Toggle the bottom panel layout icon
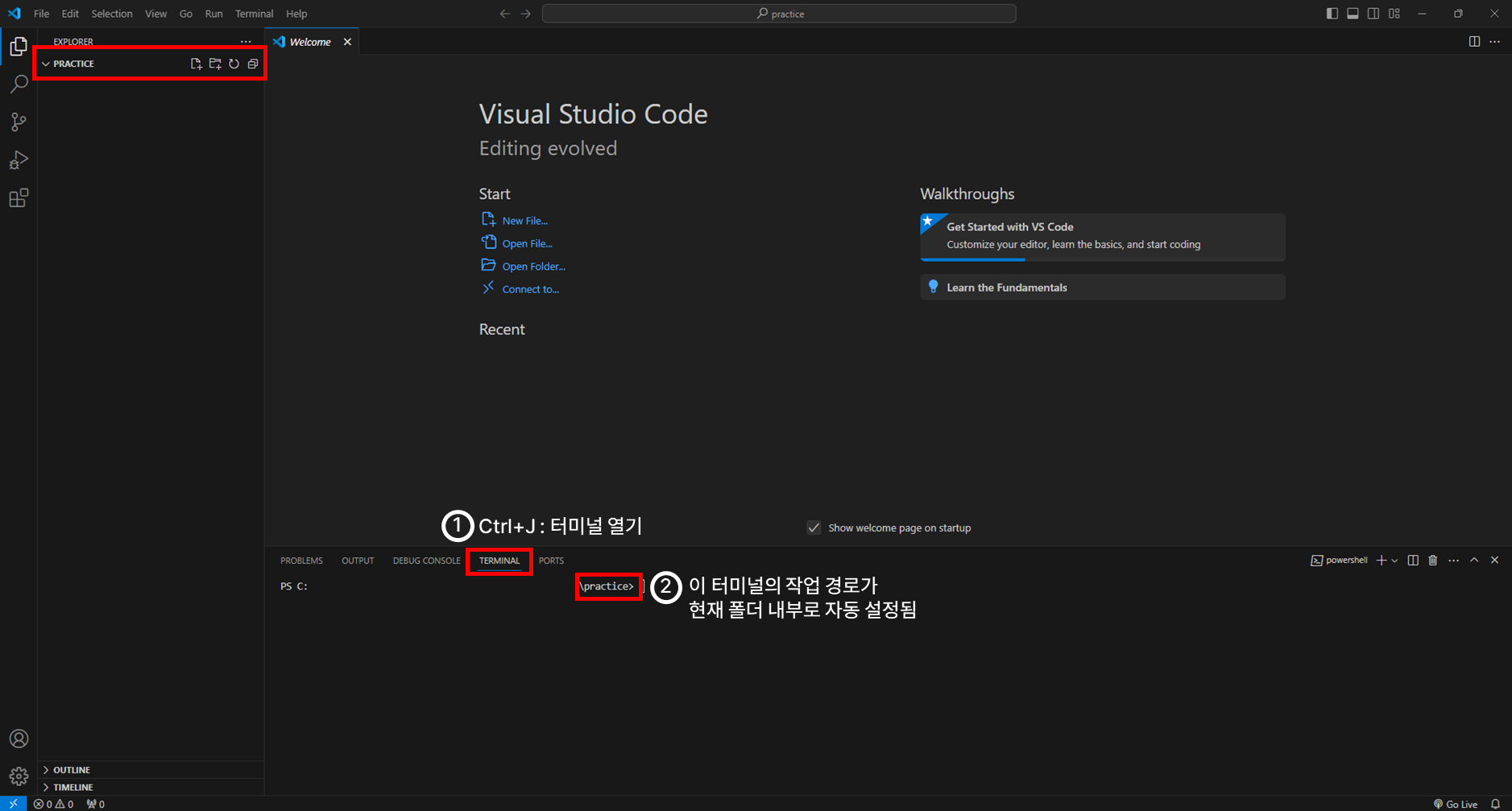The width and height of the screenshot is (1512, 811). [1353, 14]
